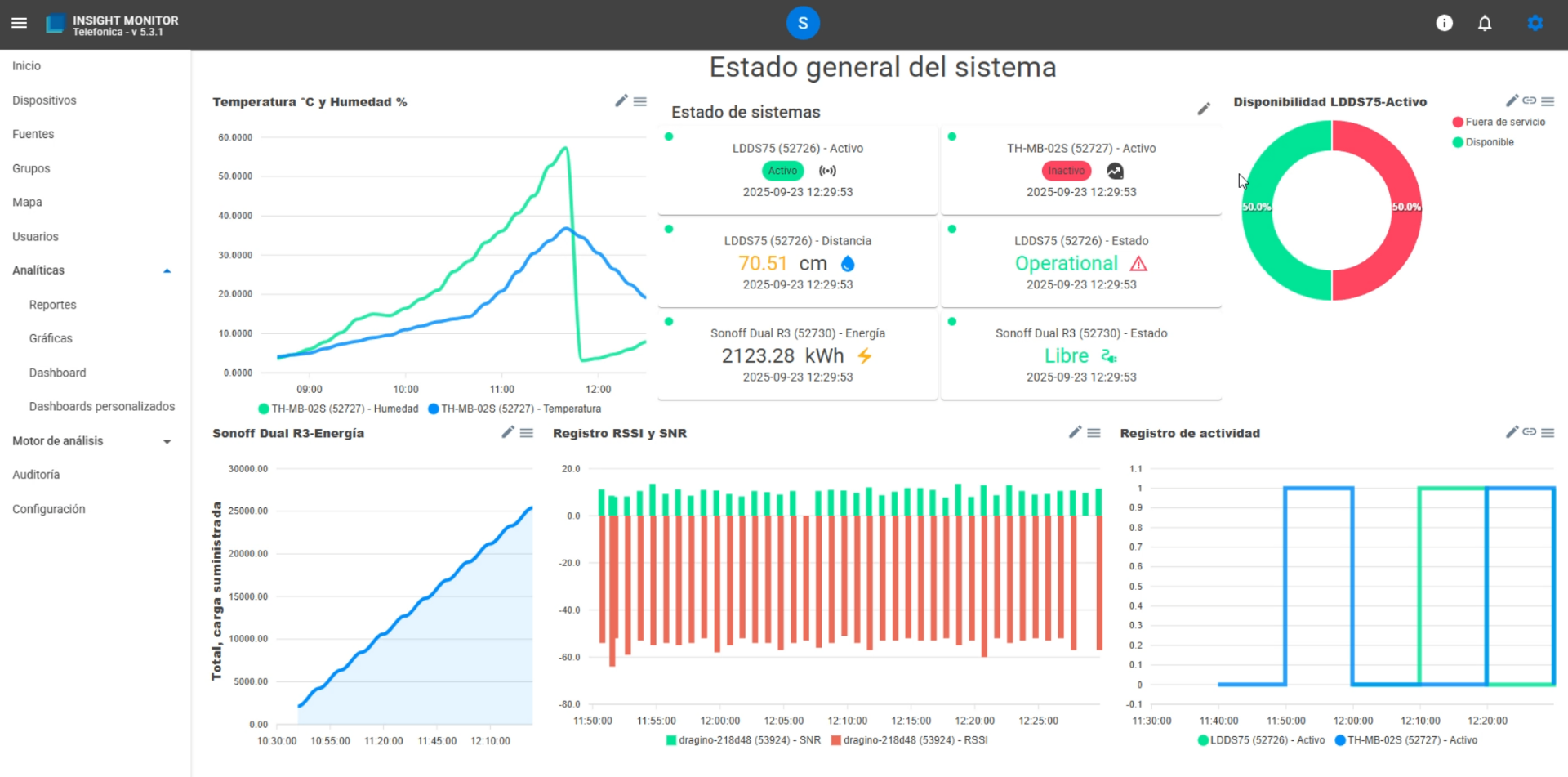Click the Motor de análisis sidebar label
The height and width of the screenshot is (777, 1568).
tap(58, 441)
